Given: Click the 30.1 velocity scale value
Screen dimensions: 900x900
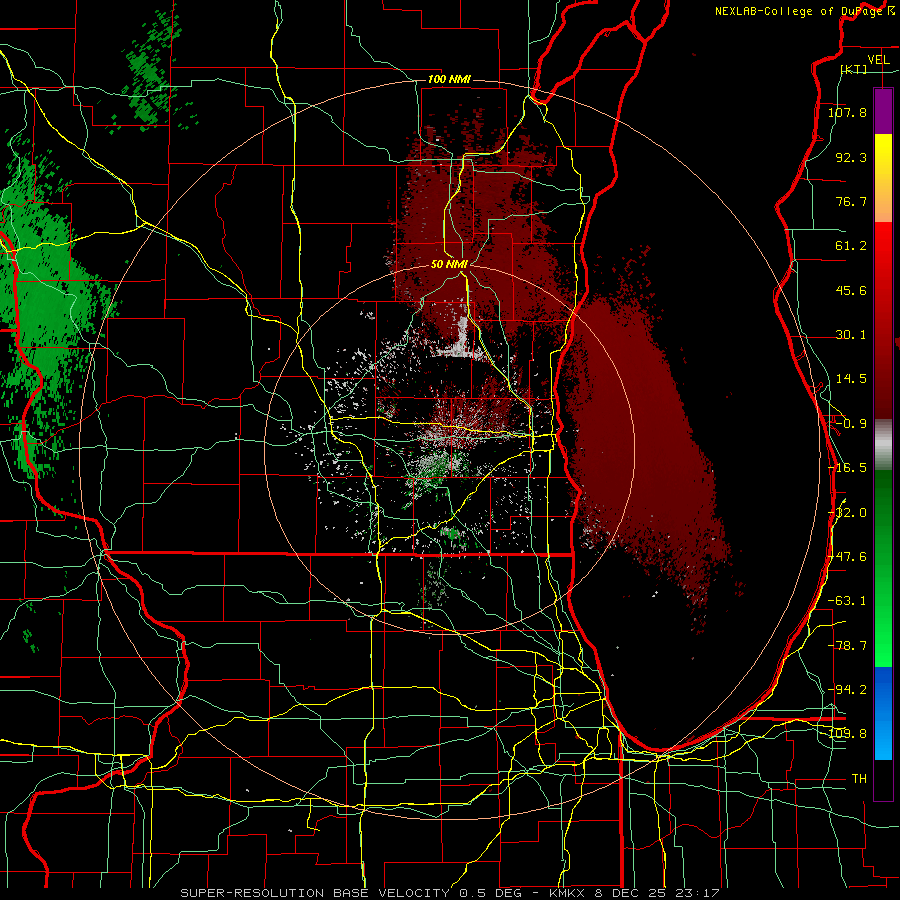Looking at the screenshot, I should coord(851,335).
